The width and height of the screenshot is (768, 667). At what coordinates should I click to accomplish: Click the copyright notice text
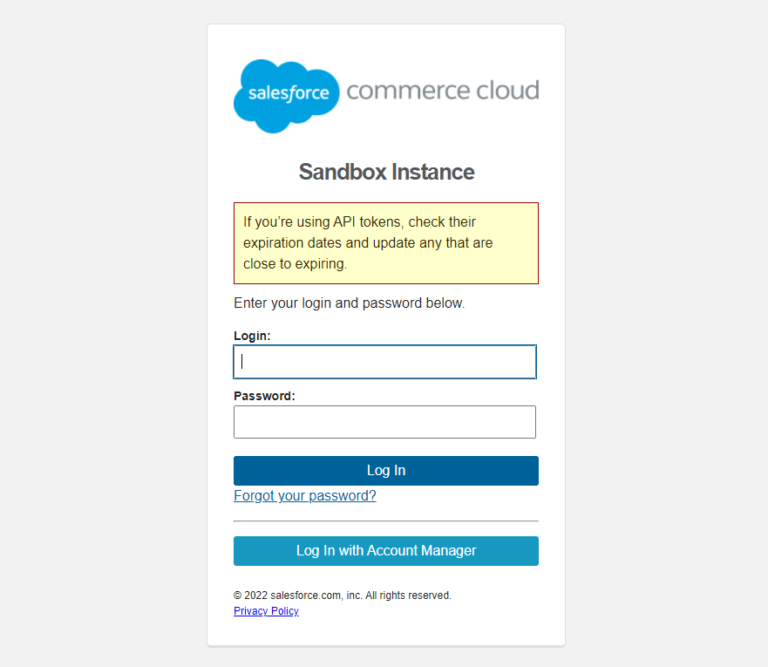[342, 595]
